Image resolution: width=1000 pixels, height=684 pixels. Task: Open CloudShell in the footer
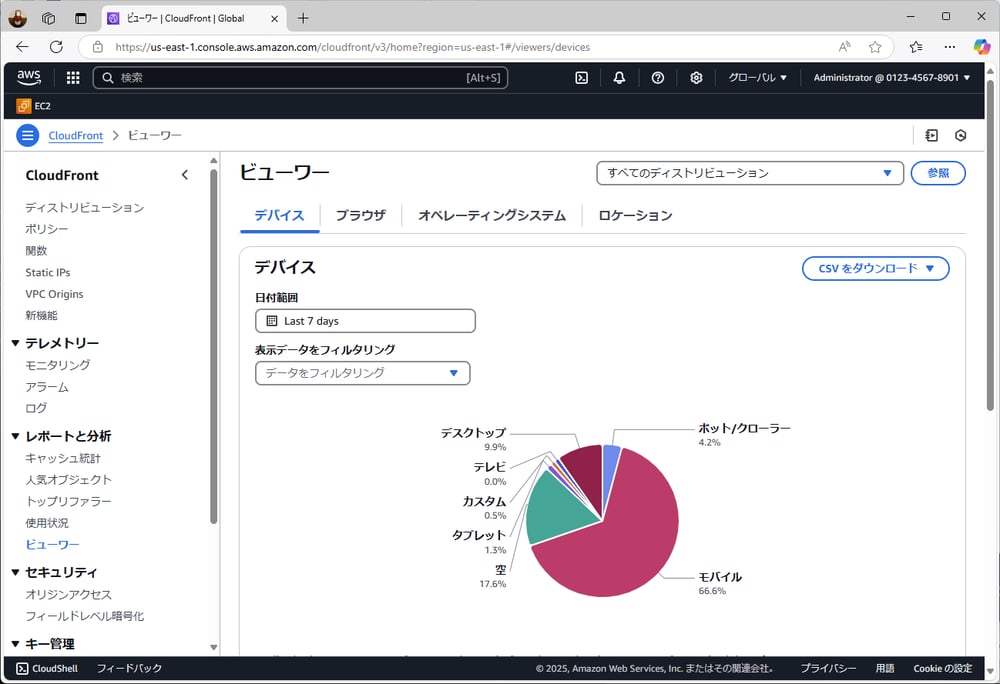click(47, 668)
